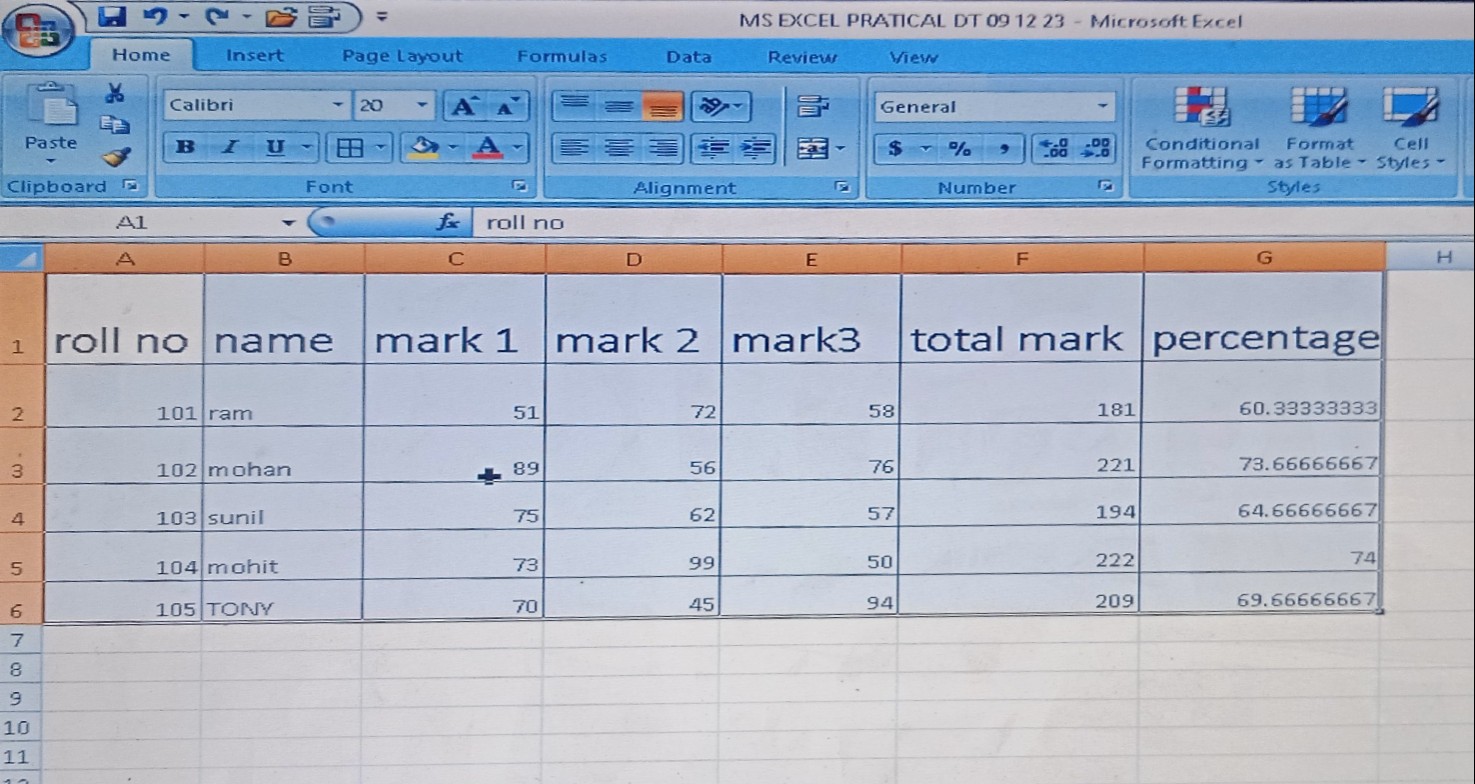Toggle Bold formatting
1475x784 pixels.
point(184,148)
